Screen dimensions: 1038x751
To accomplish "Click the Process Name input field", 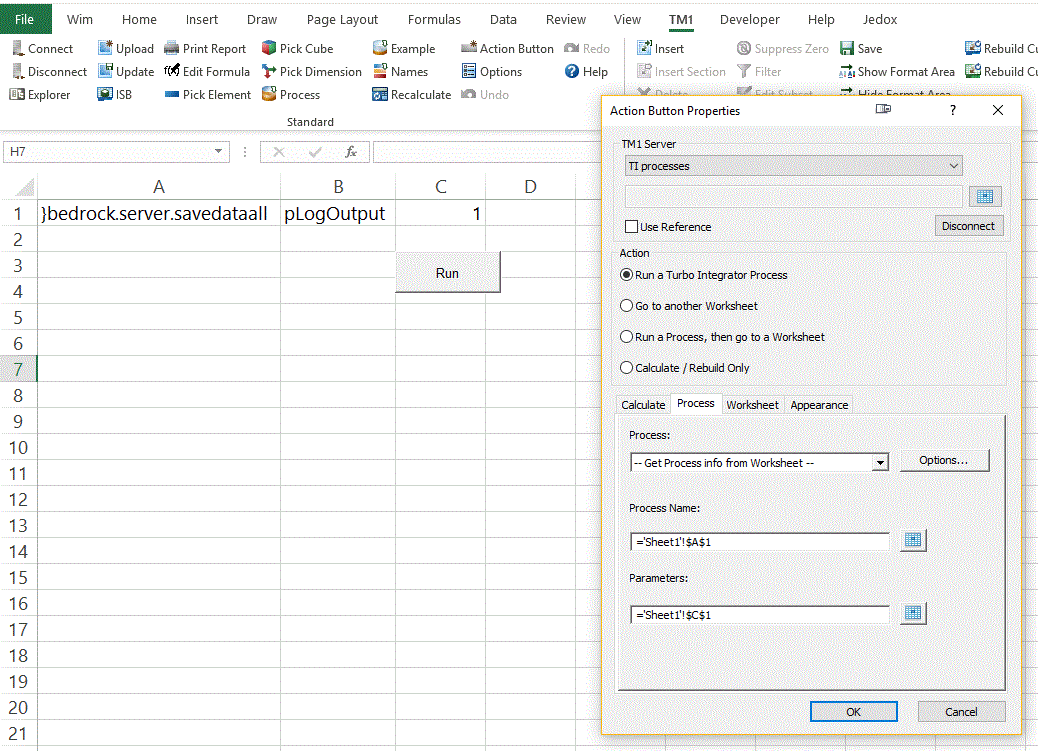I will (x=760, y=542).
